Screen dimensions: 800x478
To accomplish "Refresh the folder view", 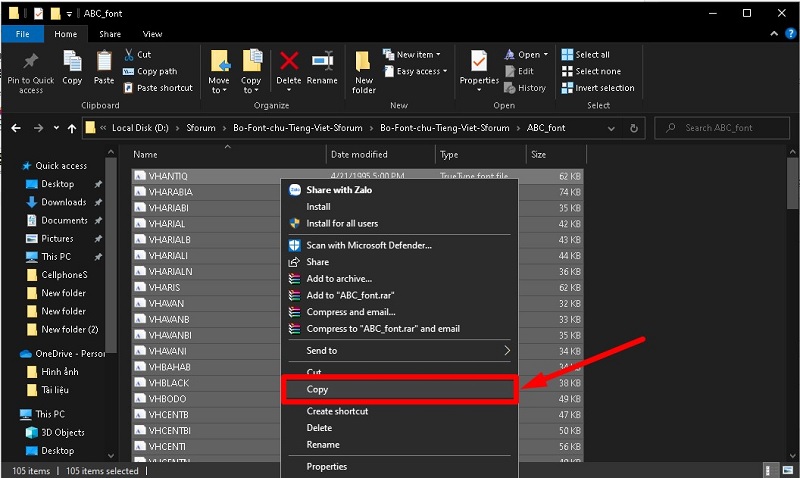I will (634, 129).
